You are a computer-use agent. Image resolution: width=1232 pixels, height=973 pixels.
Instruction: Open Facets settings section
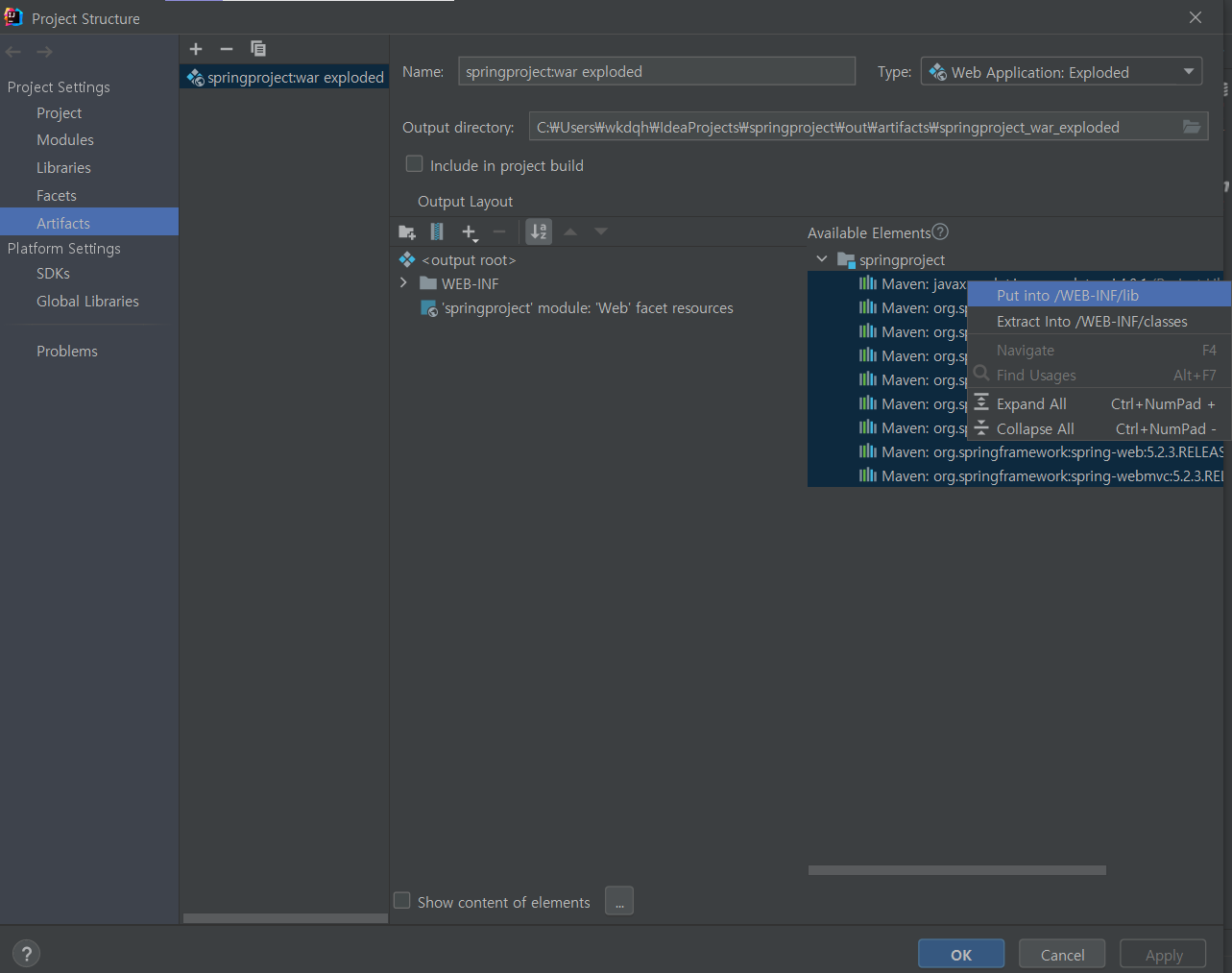click(57, 196)
